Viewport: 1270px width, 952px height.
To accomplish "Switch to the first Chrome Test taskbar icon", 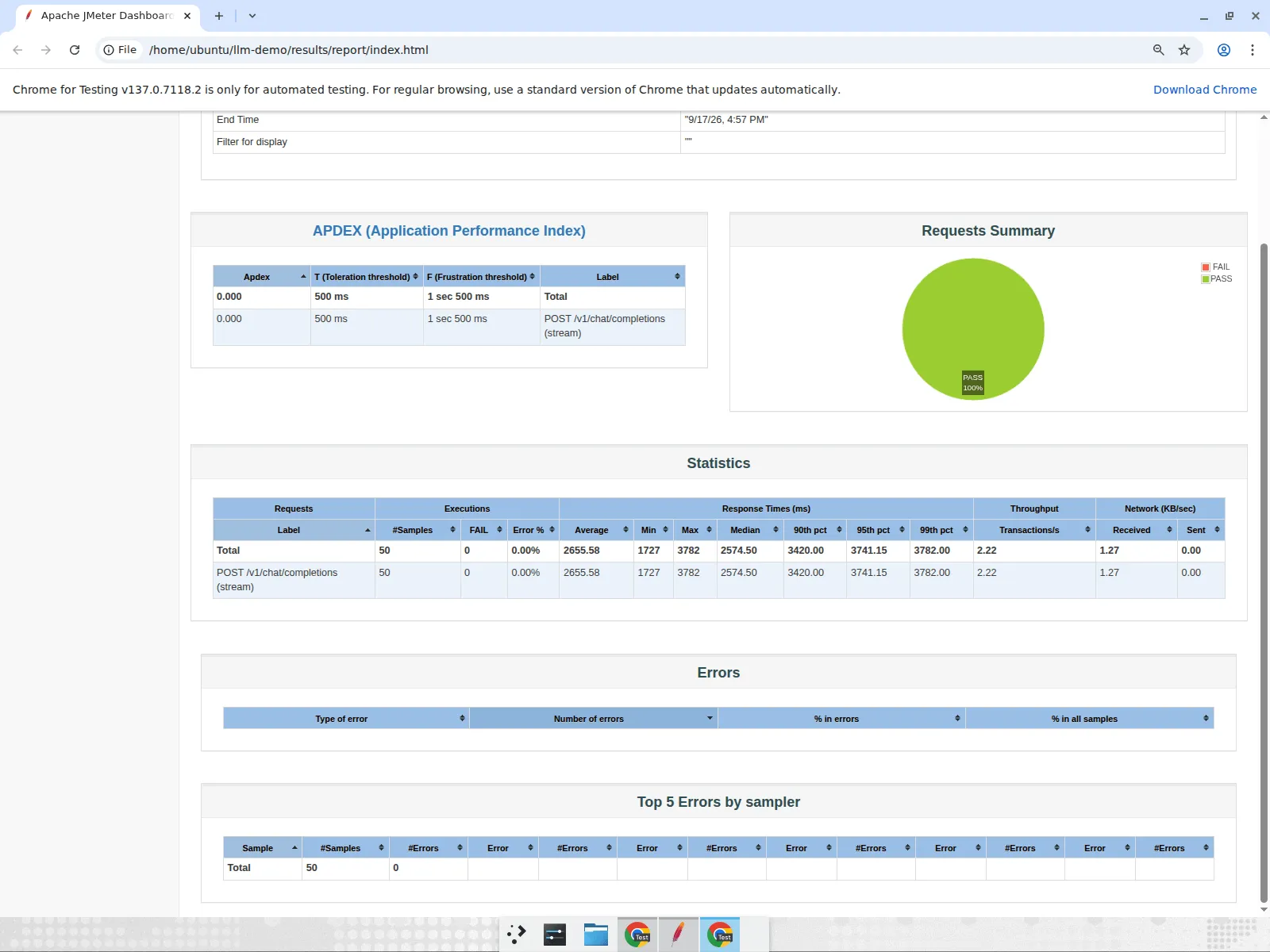I will (x=637, y=935).
